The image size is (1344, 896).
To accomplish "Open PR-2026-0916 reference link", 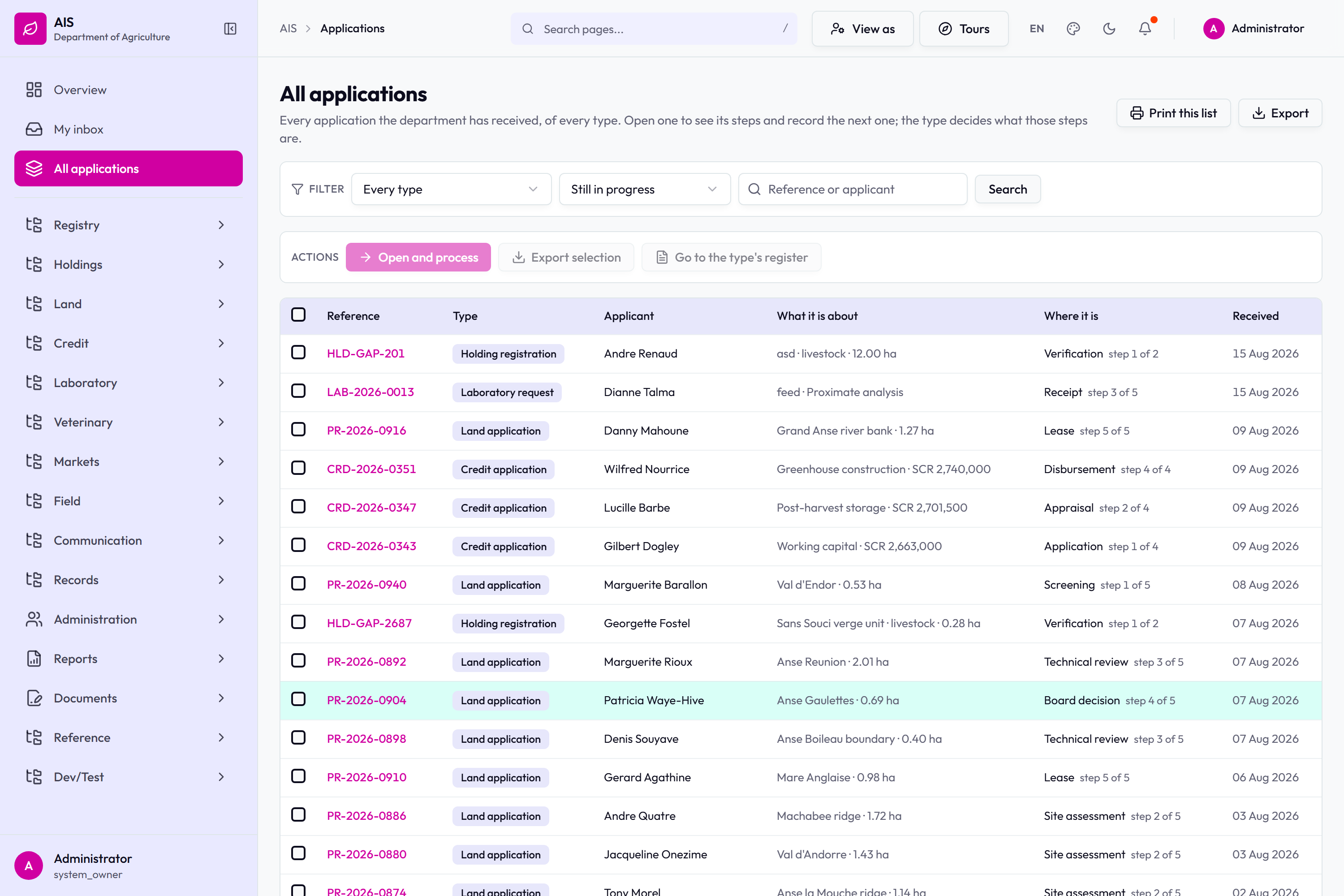I will (366, 431).
